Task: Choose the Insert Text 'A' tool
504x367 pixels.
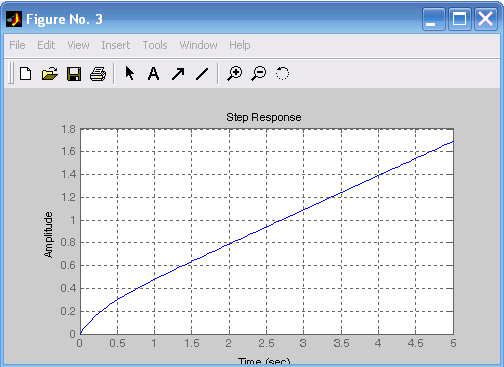Action: [153, 74]
